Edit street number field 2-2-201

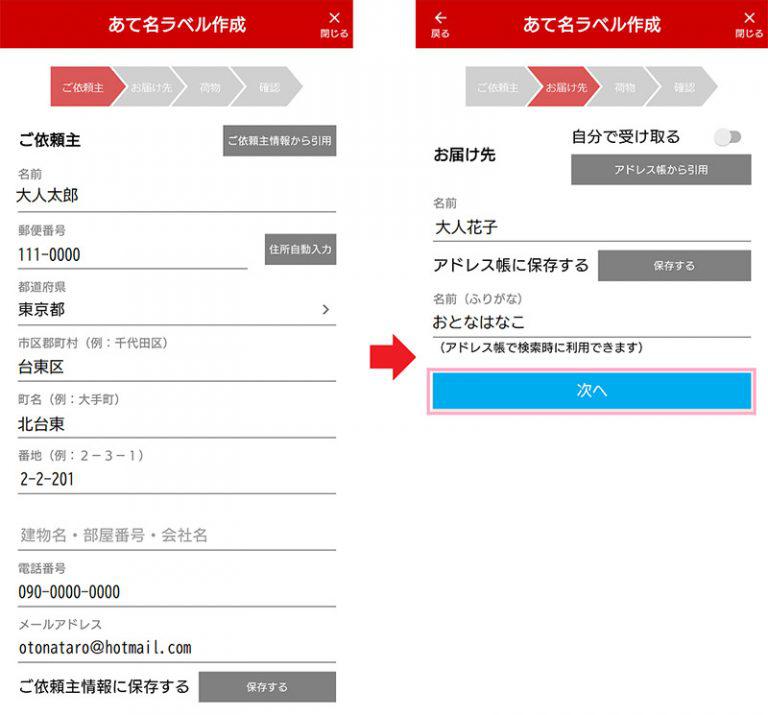[x=177, y=479]
